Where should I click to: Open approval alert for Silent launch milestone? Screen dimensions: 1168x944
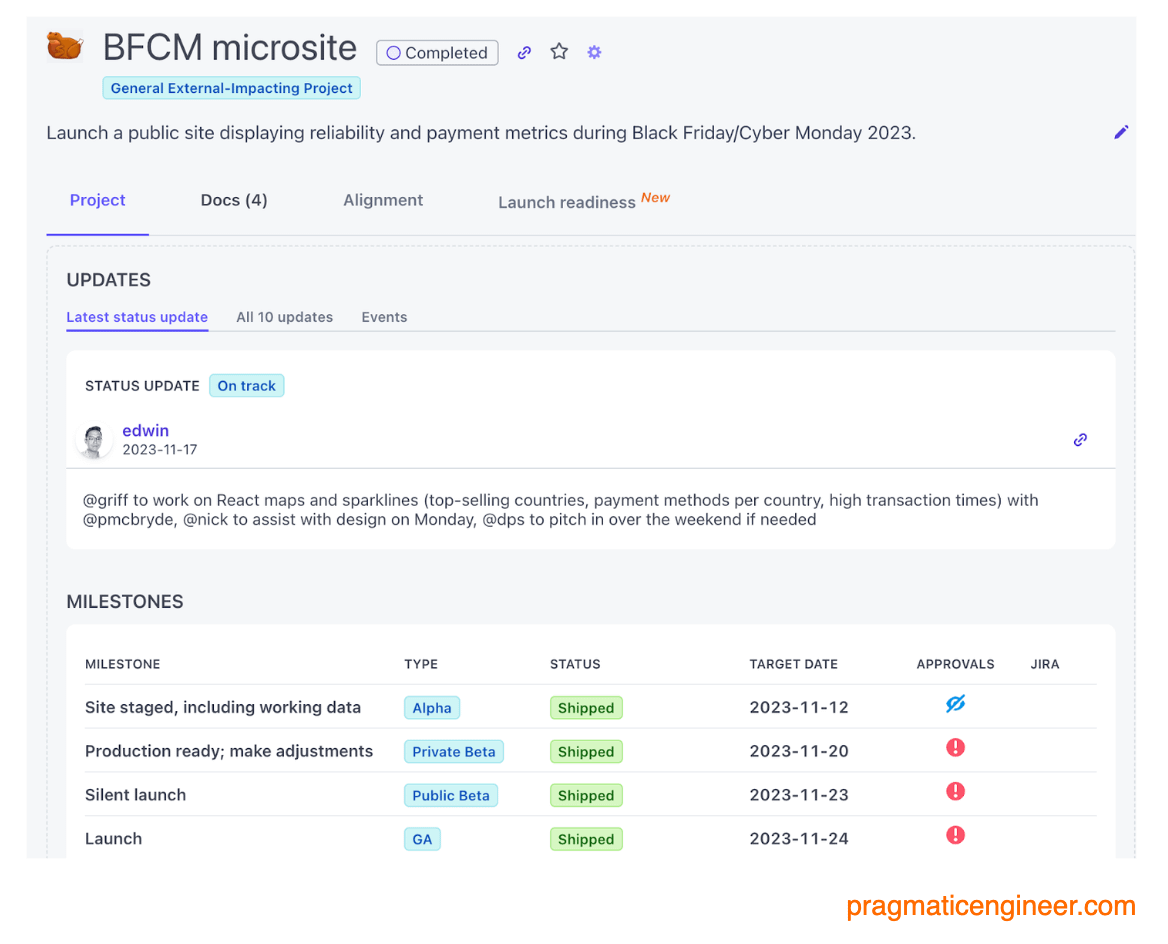956,791
